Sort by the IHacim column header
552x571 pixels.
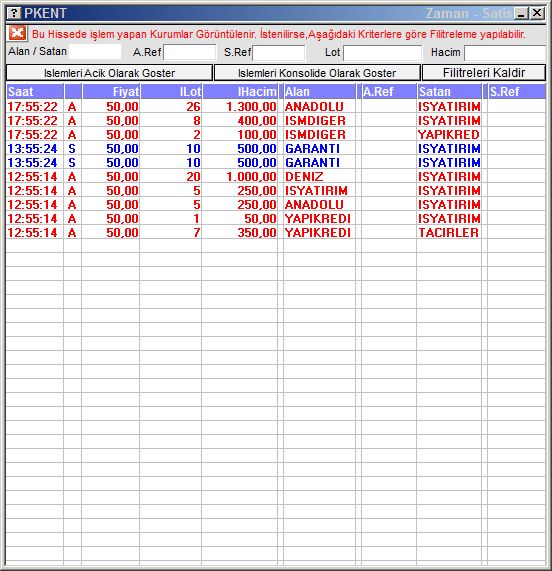pos(240,91)
